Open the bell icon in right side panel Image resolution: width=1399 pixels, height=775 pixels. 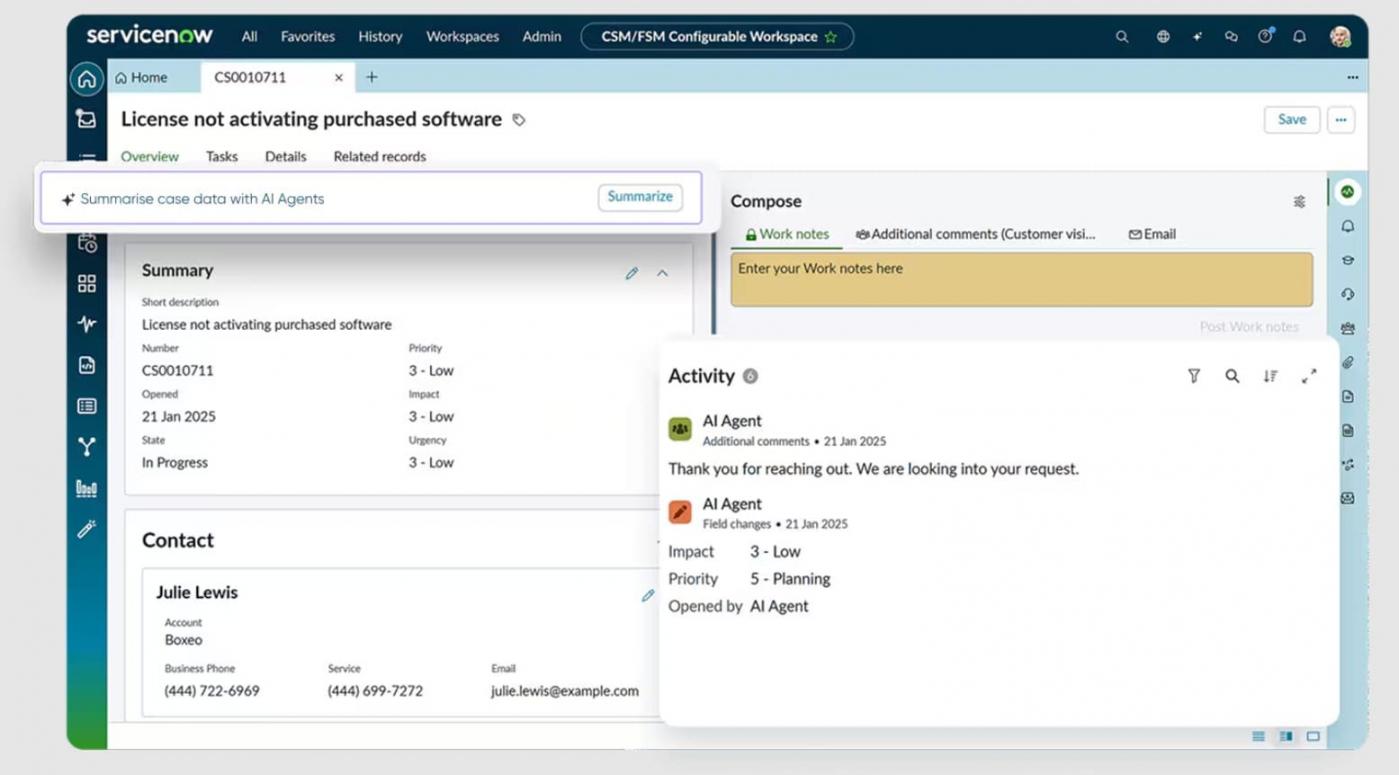click(x=1348, y=227)
